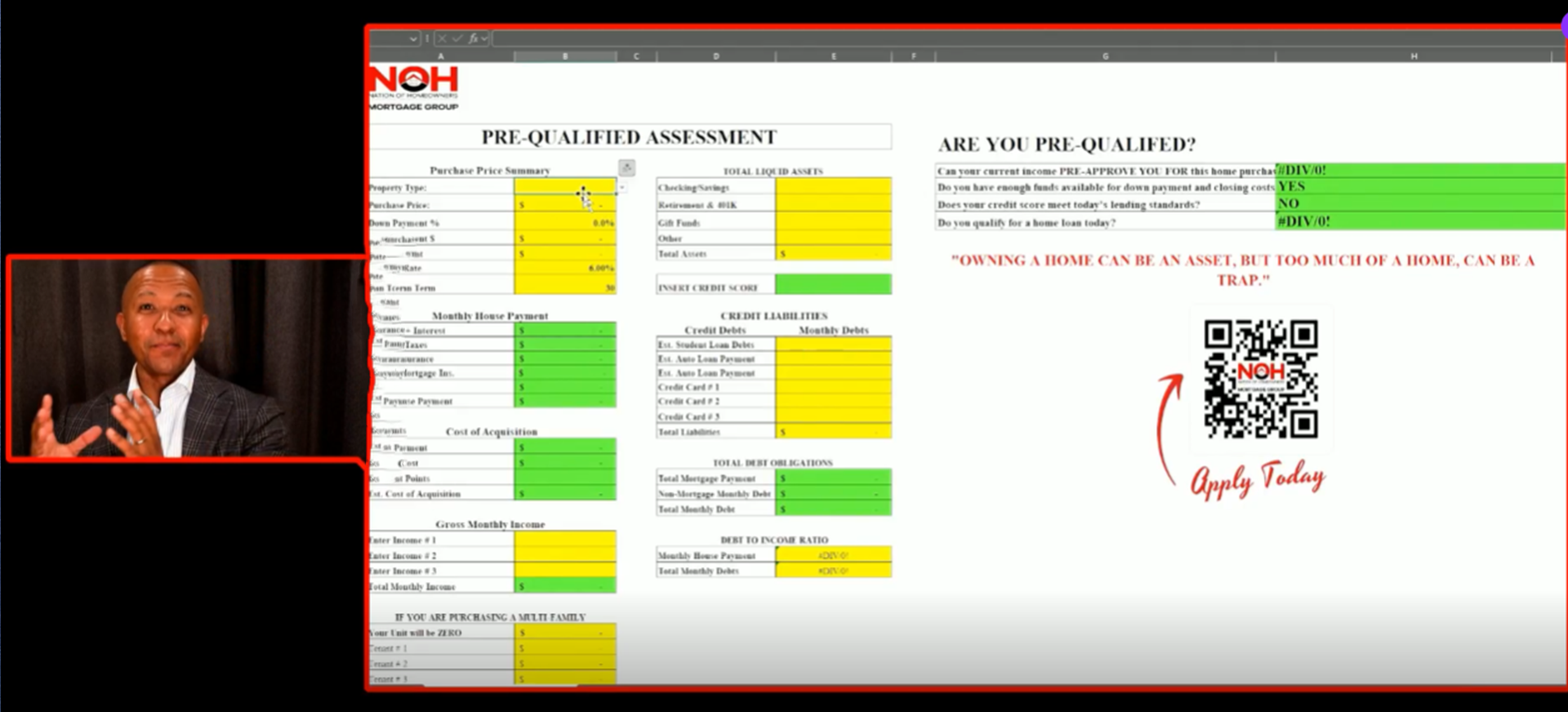1568x712 pixels.
Task: Select the yellow Enter Income # 2 input cell
Action: (x=565, y=555)
